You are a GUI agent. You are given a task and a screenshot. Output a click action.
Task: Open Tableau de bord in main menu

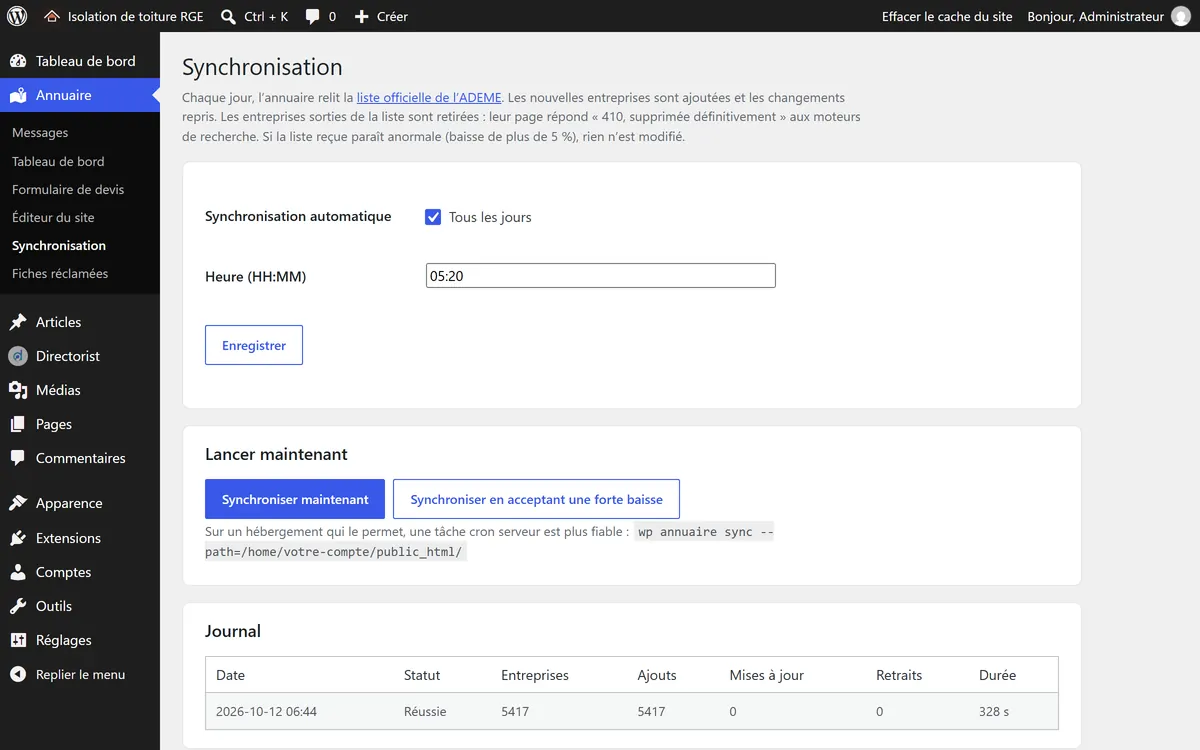pos(85,61)
